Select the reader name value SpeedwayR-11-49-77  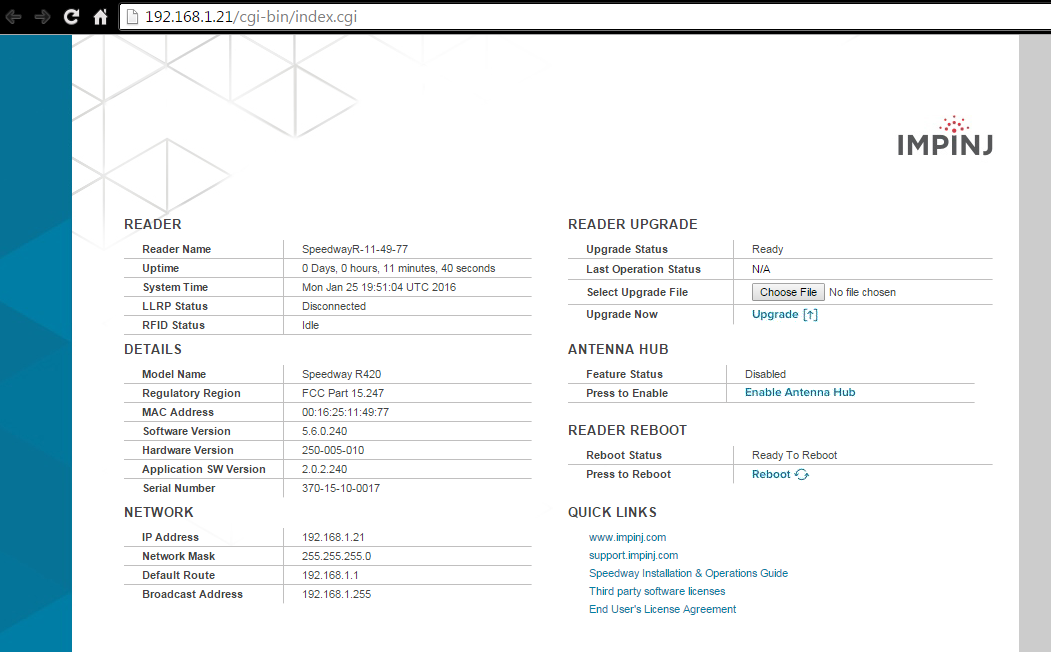click(x=355, y=249)
